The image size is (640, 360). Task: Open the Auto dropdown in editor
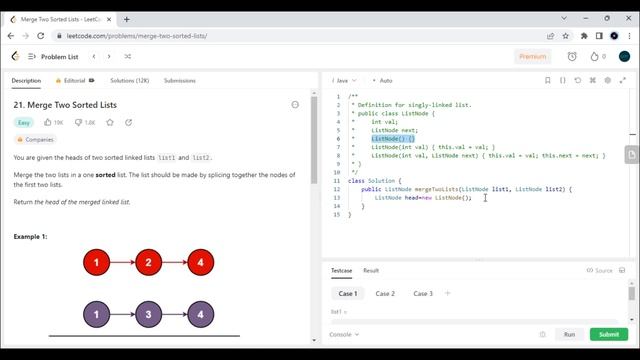pos(382,81)
